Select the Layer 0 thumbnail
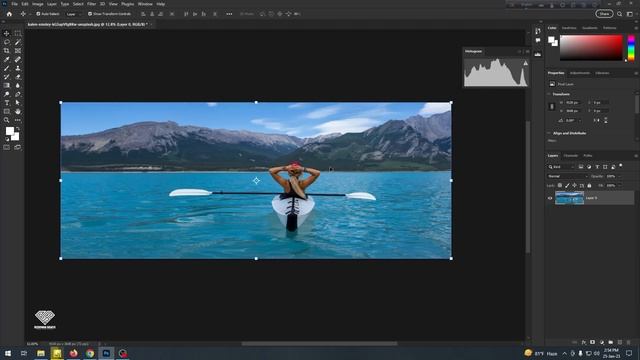640x360 pixels. tap(569, 198)
